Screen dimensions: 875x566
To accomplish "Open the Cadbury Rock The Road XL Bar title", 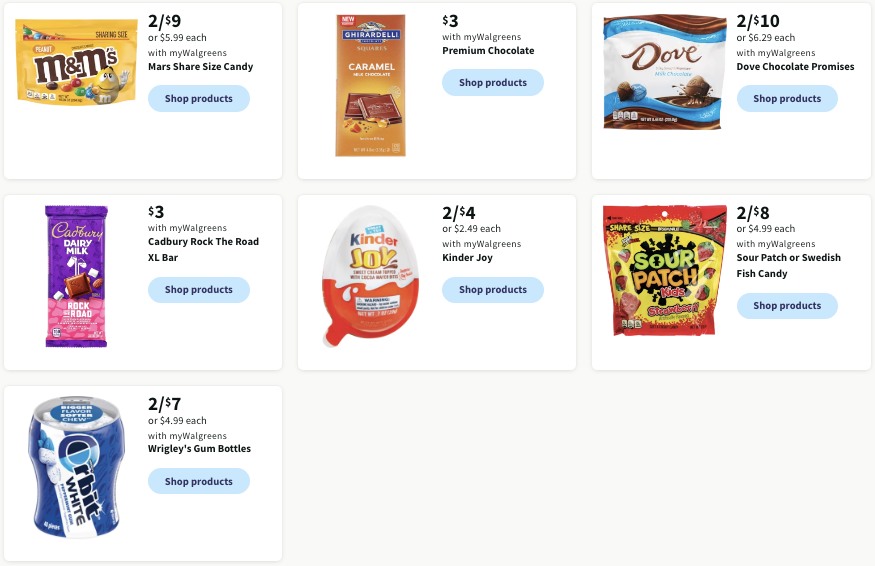I will pos(203,250).
